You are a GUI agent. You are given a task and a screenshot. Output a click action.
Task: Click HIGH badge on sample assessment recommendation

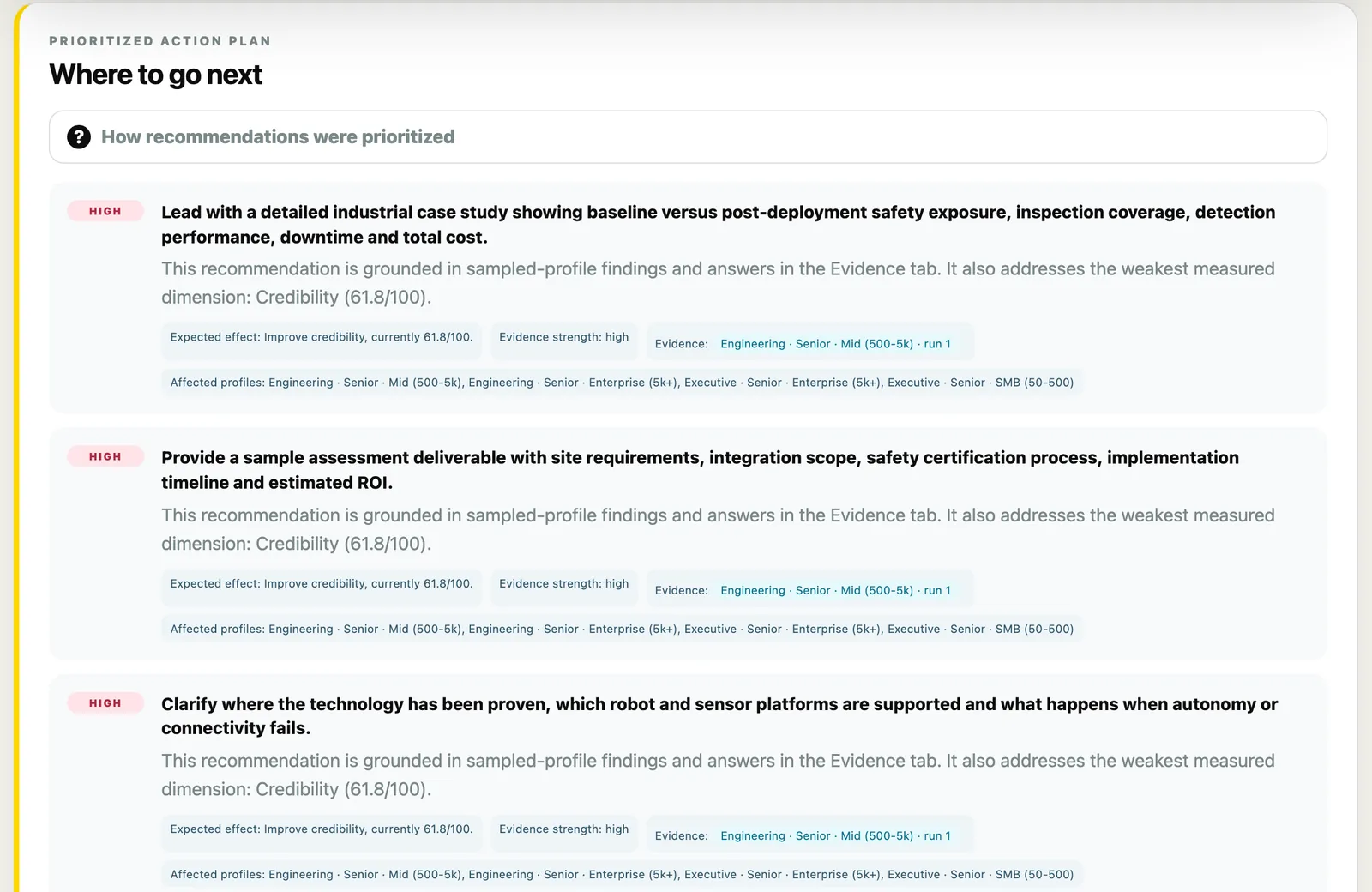pos(105,457)
